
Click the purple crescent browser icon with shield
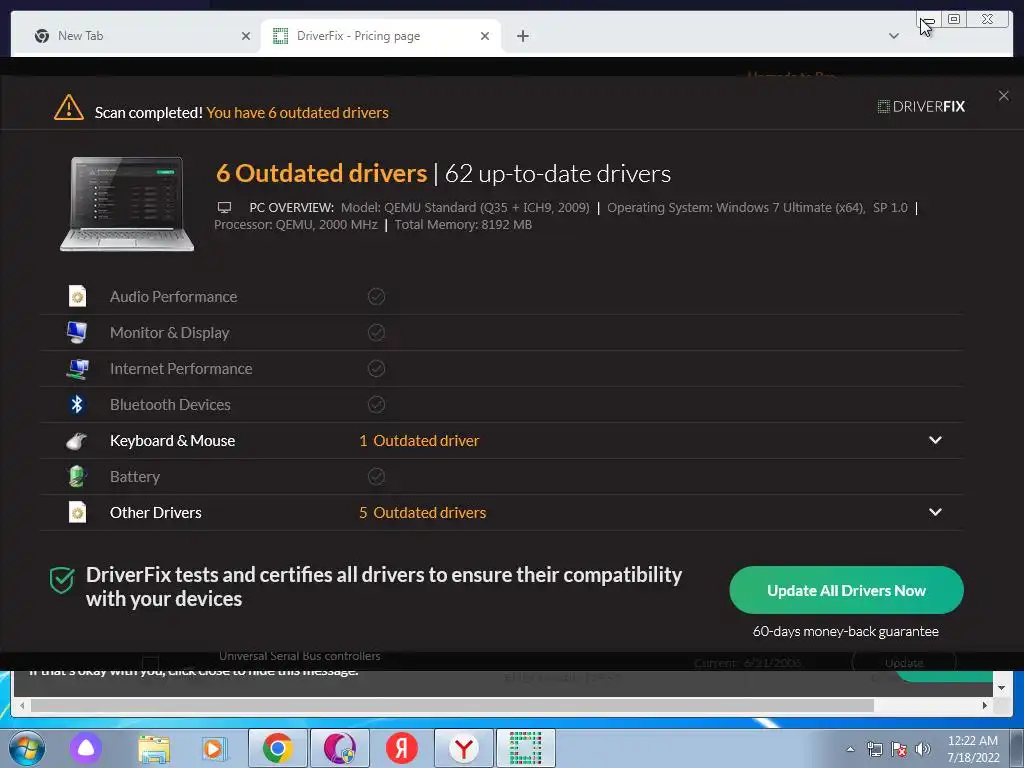340,748
